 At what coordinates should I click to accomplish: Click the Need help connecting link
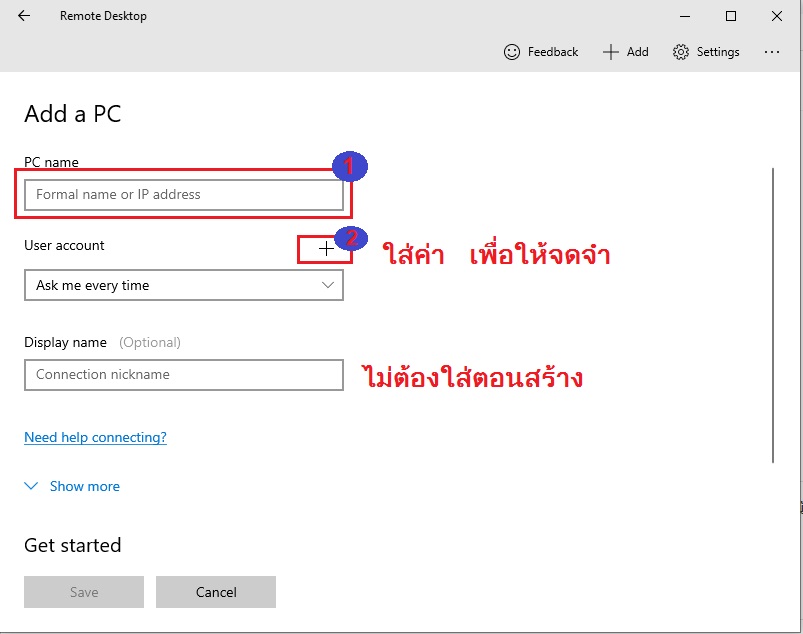[95, 437]
